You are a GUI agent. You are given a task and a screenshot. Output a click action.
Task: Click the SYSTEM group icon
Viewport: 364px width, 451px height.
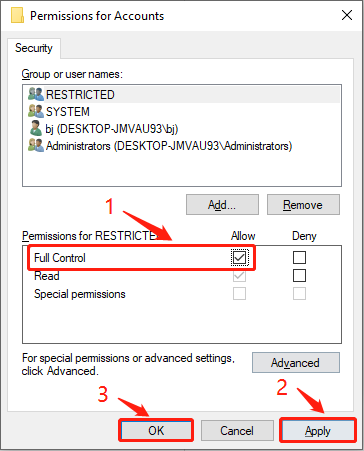pyautogui.click(x=36, y=111)
